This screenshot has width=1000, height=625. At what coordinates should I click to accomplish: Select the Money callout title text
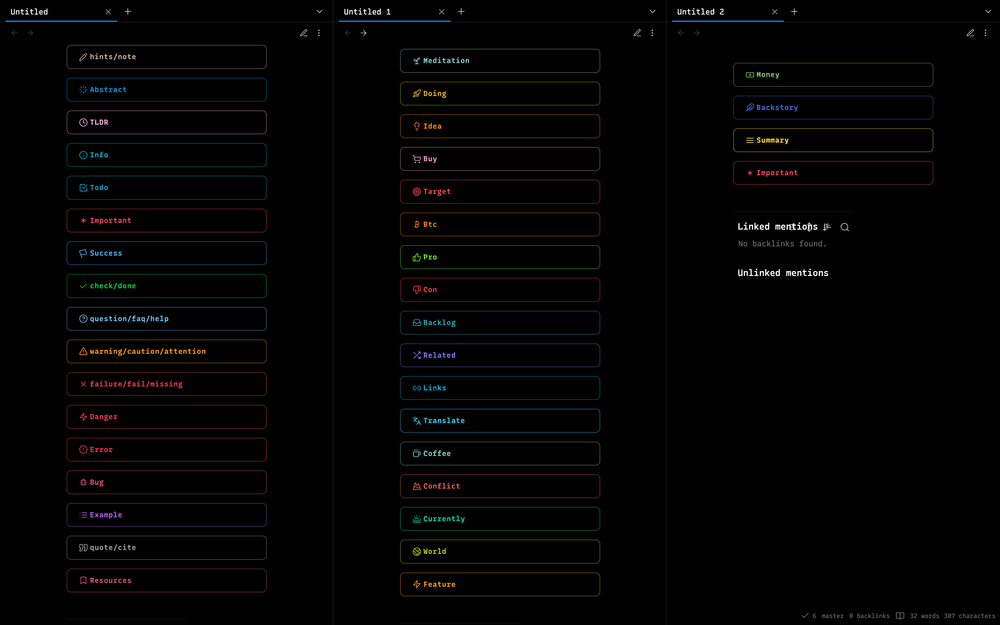coord(768,75)
